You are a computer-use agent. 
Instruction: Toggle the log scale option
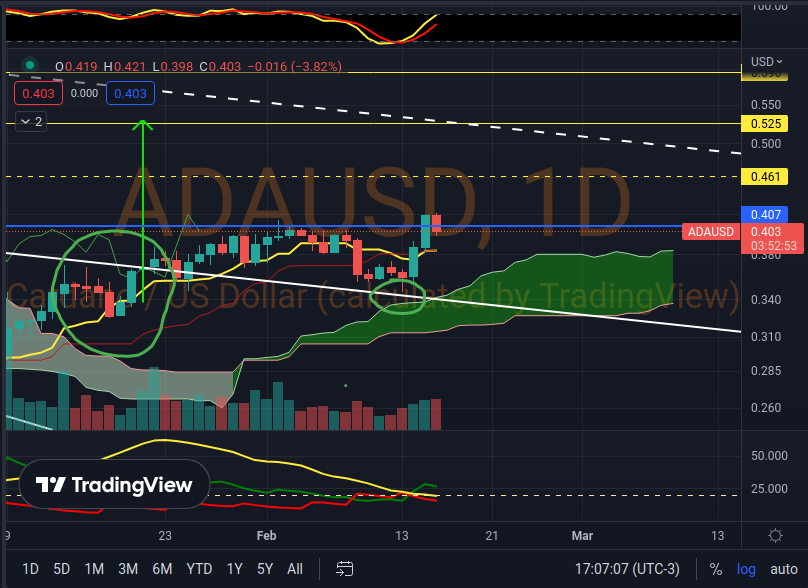[746, 569]
